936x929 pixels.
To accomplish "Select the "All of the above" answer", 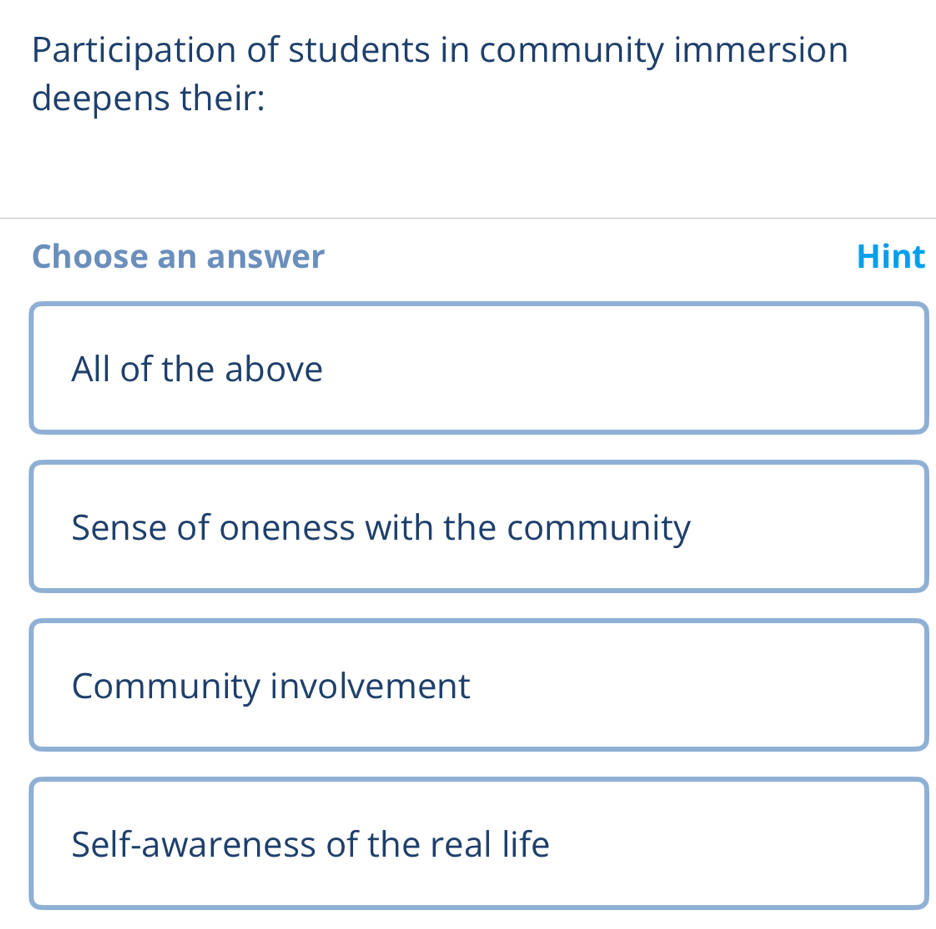I will pyautogui.click(x=478, y=369).
